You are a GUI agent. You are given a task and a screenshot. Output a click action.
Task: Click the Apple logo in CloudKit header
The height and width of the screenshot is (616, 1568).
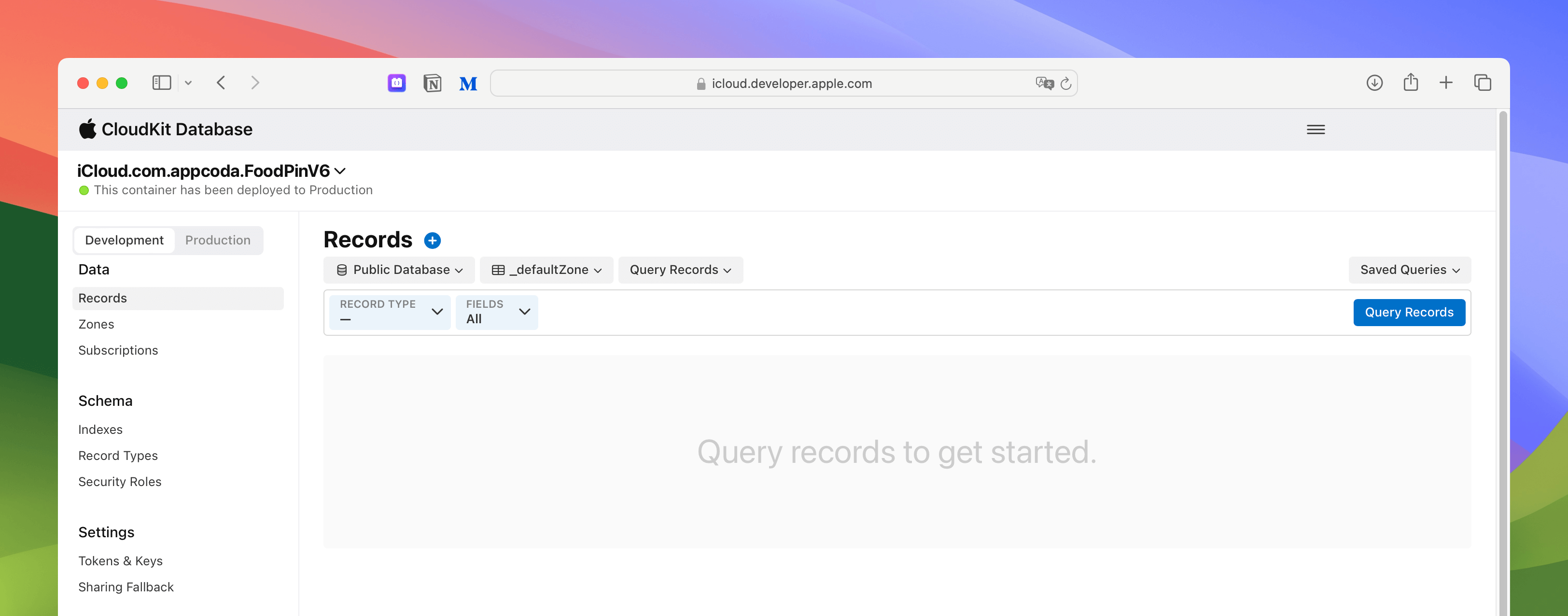pyautogui.click(x=88, y=129)
